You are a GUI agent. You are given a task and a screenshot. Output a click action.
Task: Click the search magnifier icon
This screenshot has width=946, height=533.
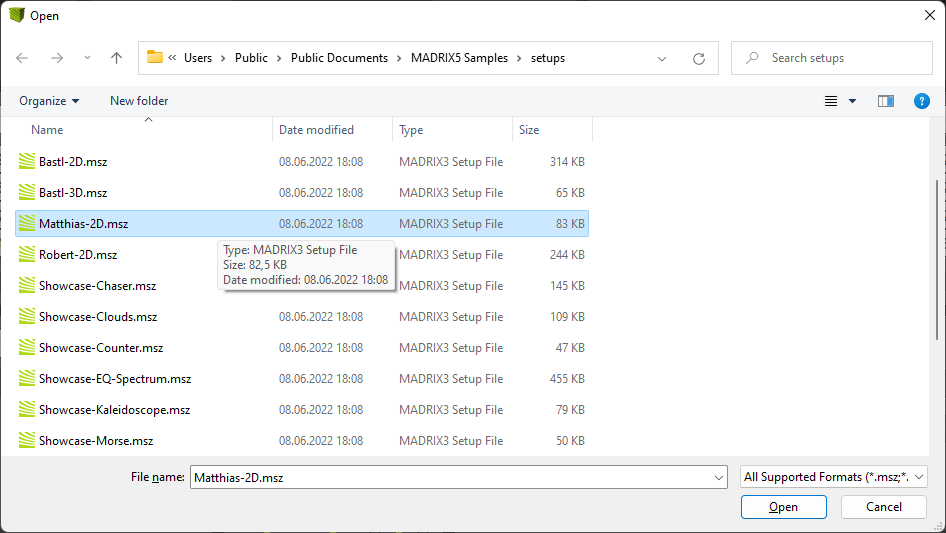tap(752, 58)
